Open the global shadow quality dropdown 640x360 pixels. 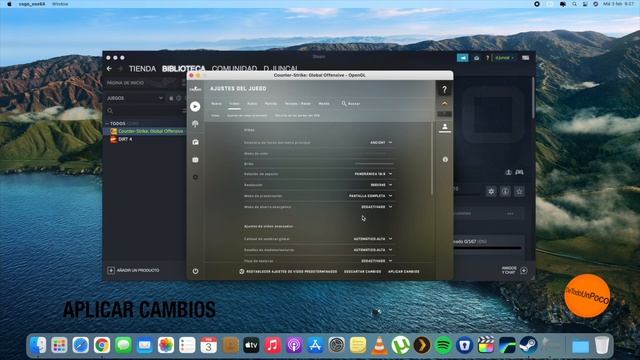(x=373, y=239)
